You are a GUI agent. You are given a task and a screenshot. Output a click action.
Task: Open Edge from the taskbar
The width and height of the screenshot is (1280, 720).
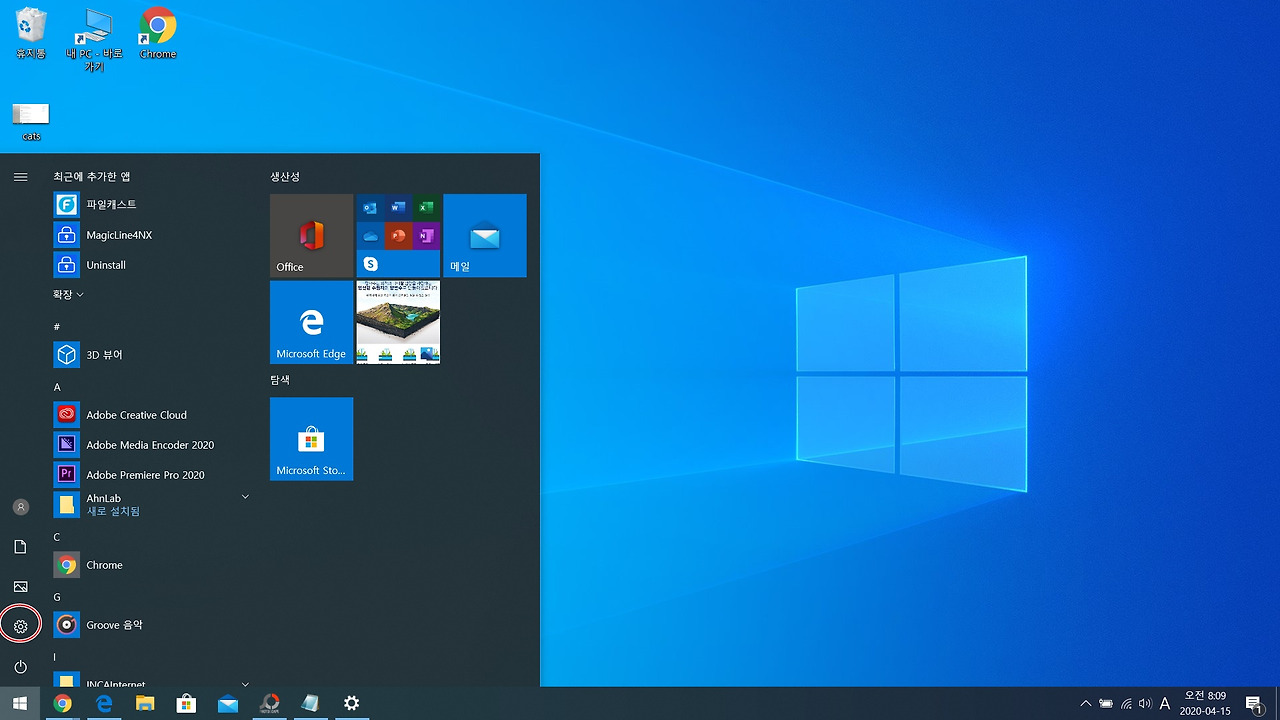pyautogui.click(x=103, y=703)
